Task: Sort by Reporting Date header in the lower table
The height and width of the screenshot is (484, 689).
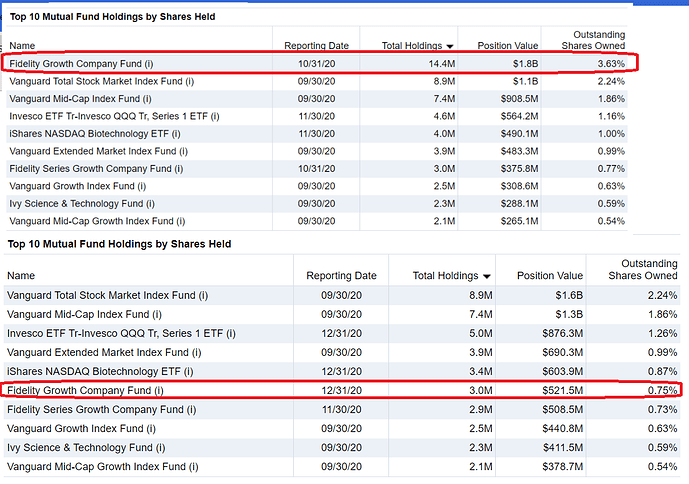Action: tap(341, 276)
